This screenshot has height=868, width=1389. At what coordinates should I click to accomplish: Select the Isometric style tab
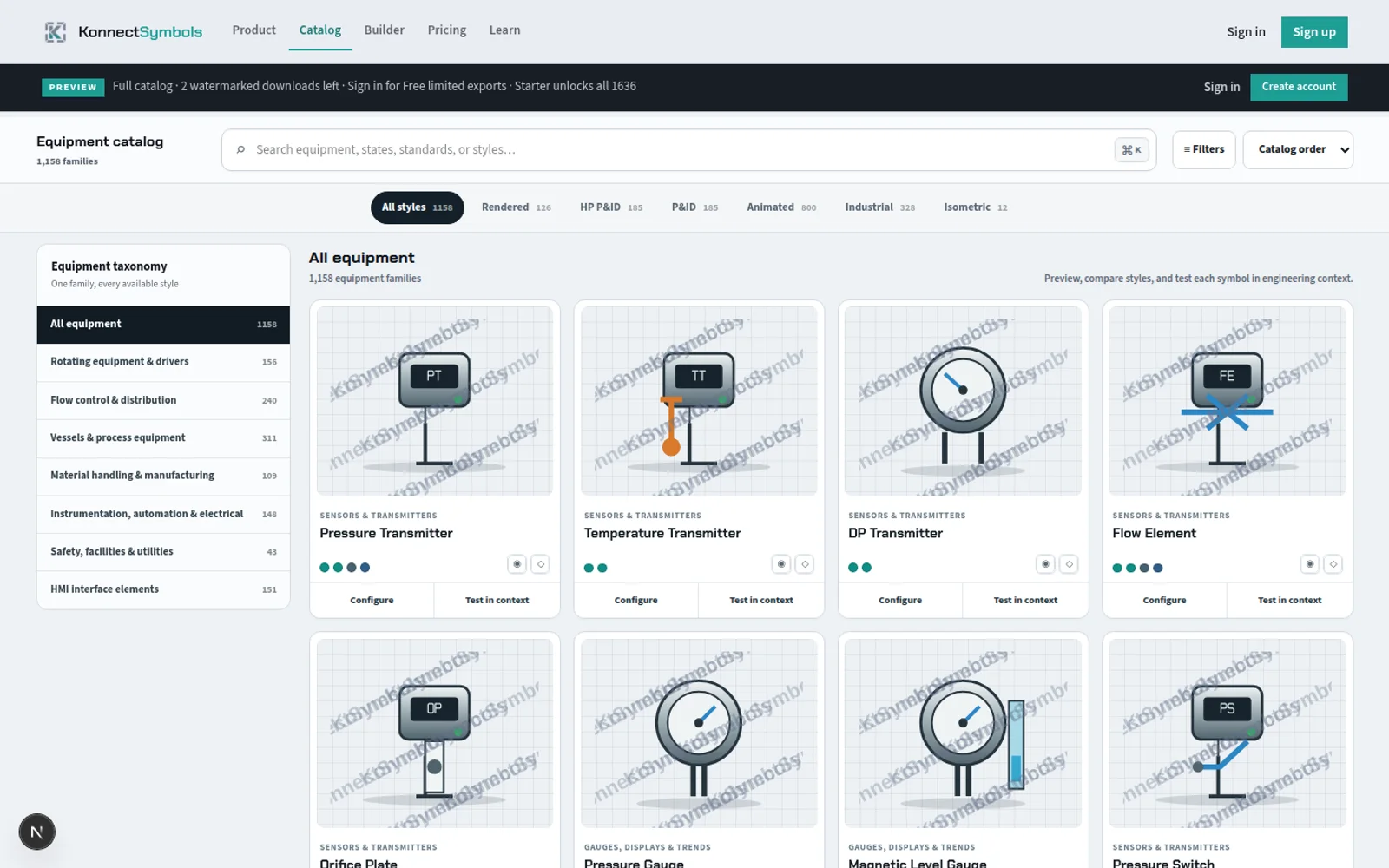tap(976, 207)
